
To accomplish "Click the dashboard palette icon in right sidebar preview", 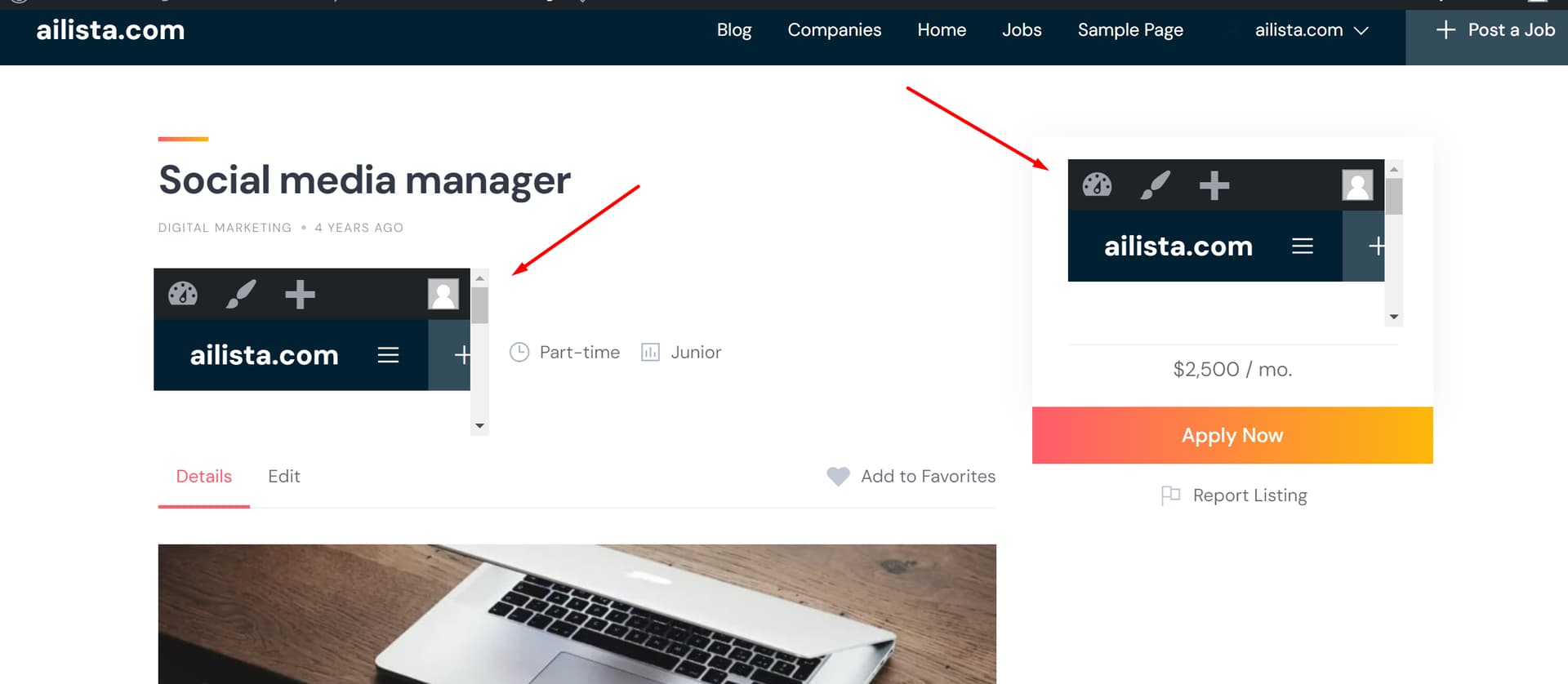I will pyautogui.click(x=1097, y=185).
